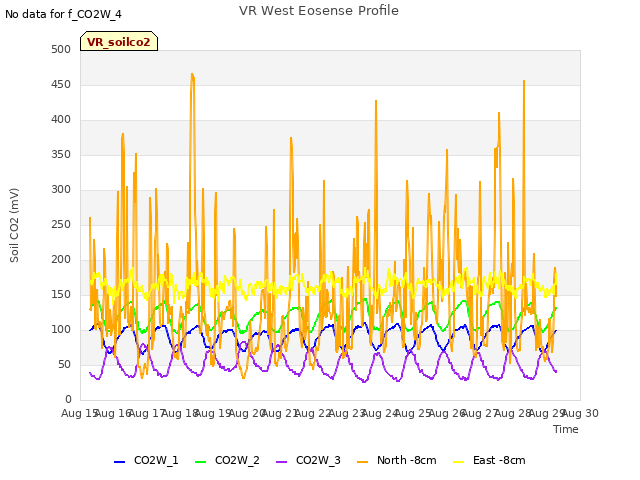Click the 250 y-axis tick label
Image resolution: width=640 pixels, height=480 pixels.
61,224
